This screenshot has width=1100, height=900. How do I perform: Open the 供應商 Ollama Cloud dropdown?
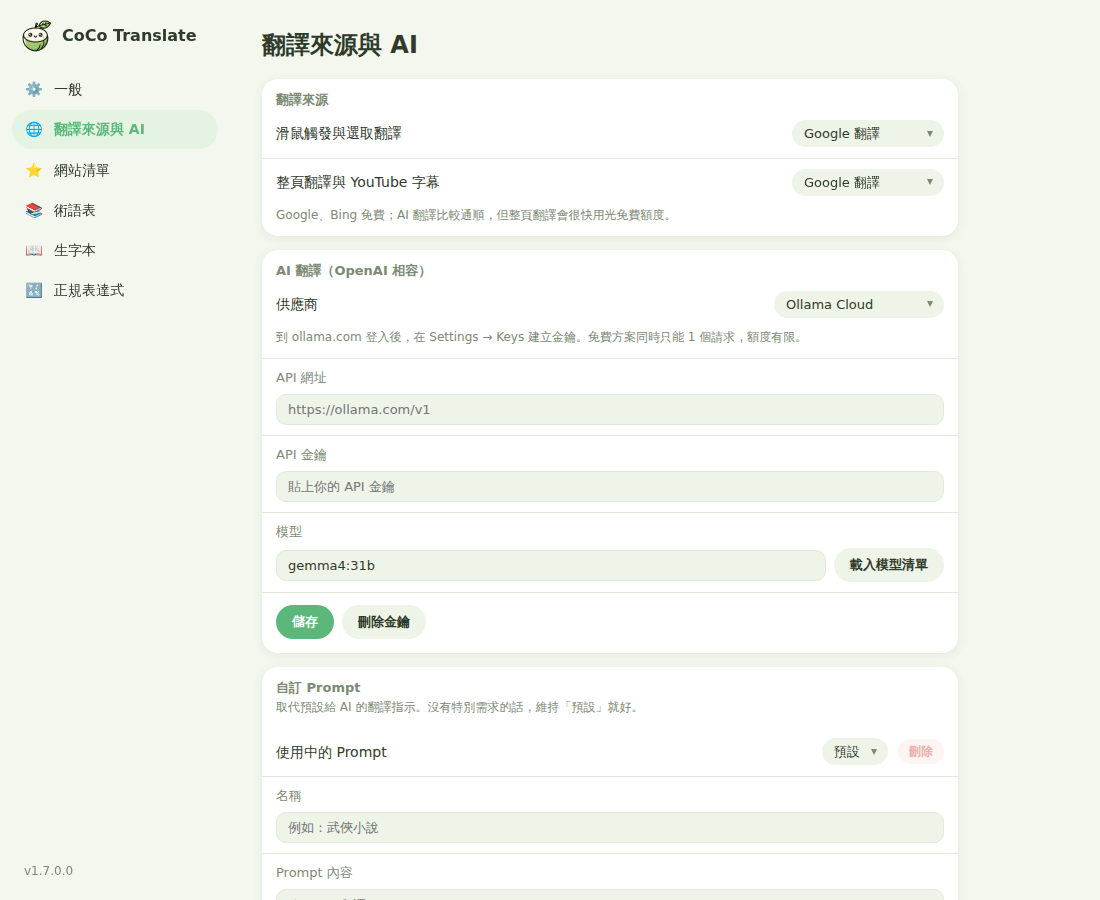tap(859, 304)
